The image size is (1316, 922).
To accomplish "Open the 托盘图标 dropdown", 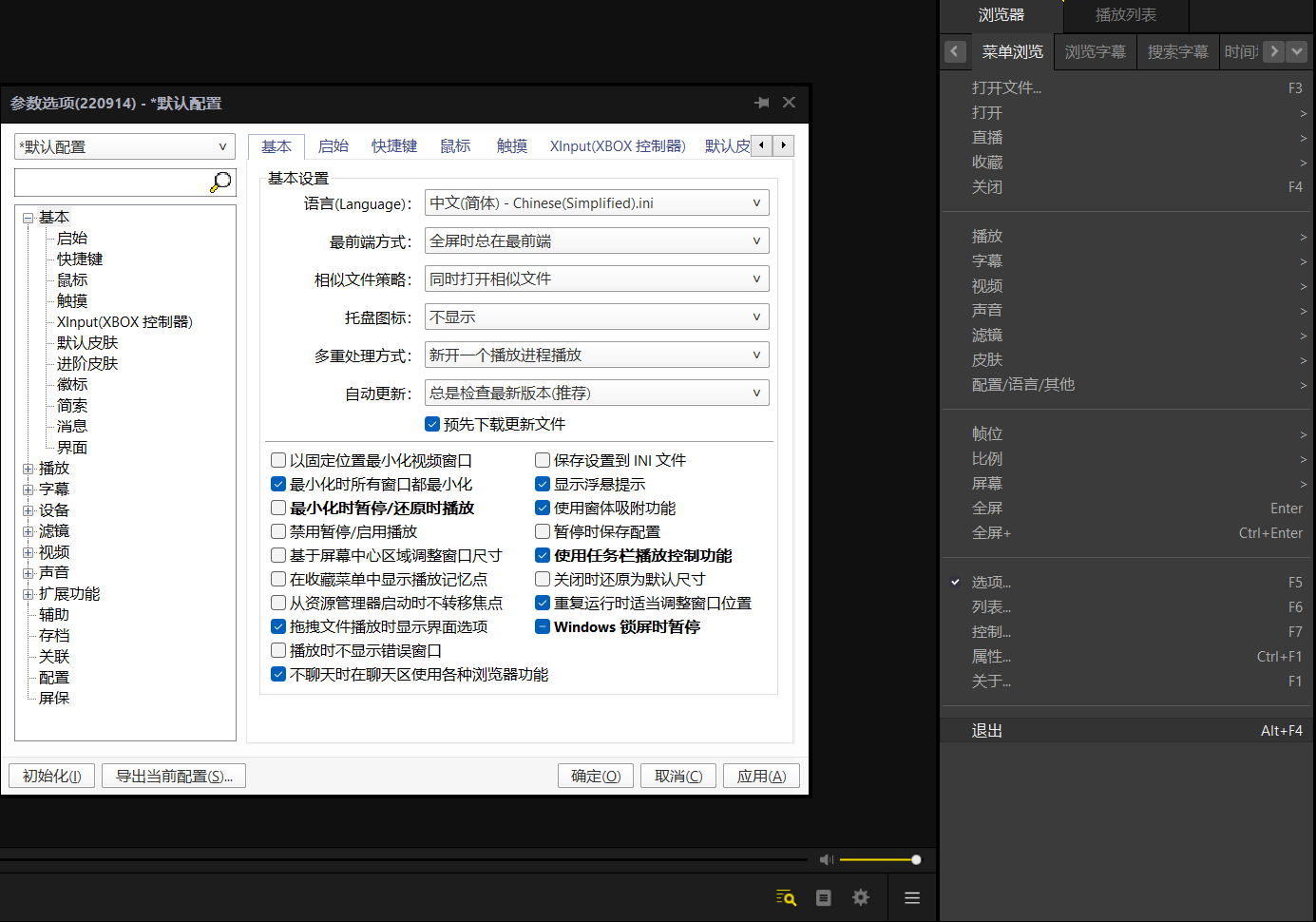I will pos(597,317).
